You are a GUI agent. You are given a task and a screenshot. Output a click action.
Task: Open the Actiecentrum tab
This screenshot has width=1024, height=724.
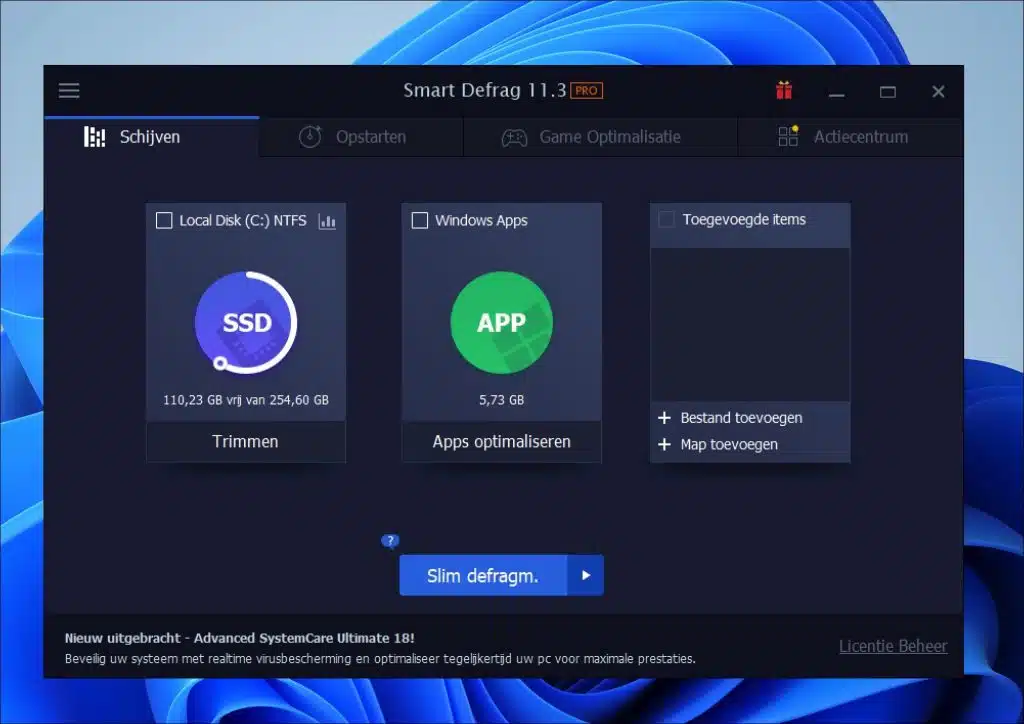click(850, 137)
